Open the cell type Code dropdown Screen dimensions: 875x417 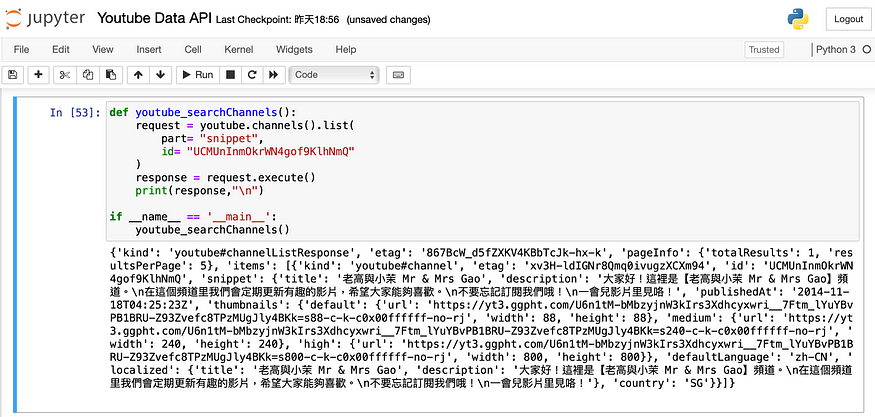(334, 75)
